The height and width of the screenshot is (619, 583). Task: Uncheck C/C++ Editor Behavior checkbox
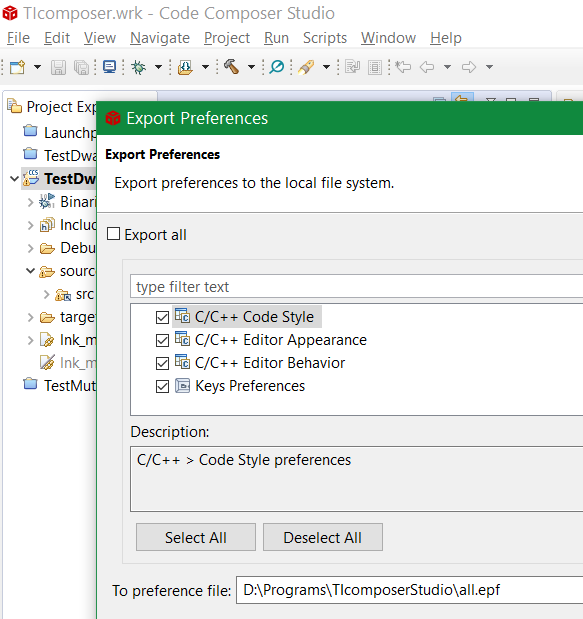click(x=162, y=363)
